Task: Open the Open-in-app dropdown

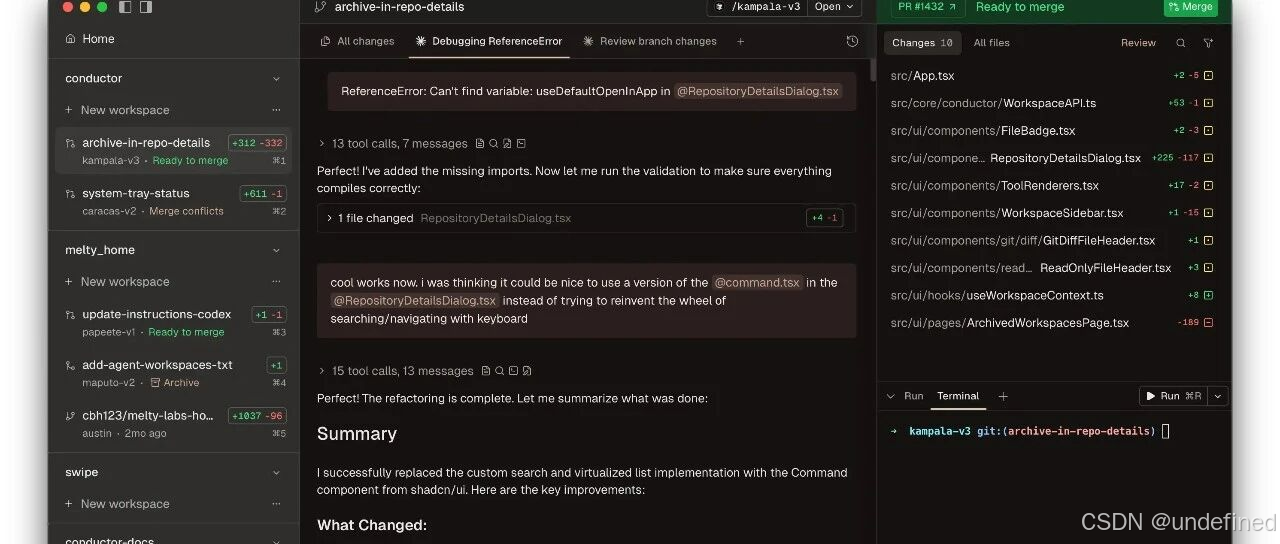Action: tap(834, 7)
